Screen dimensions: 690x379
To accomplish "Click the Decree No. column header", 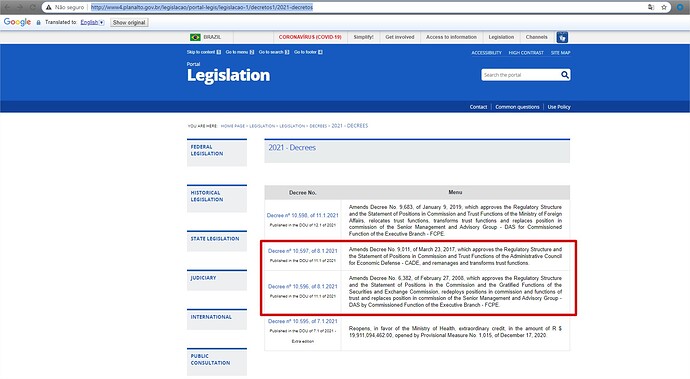I will (303, 193).
